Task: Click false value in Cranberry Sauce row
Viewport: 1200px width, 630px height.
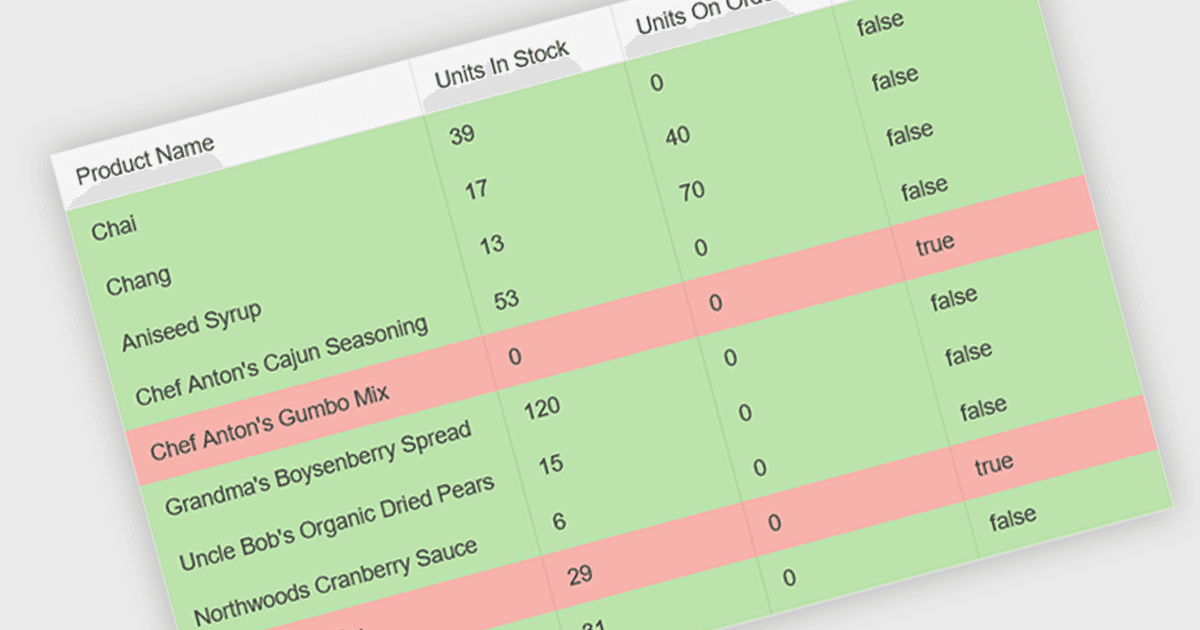Action: [x=984, y=408]
